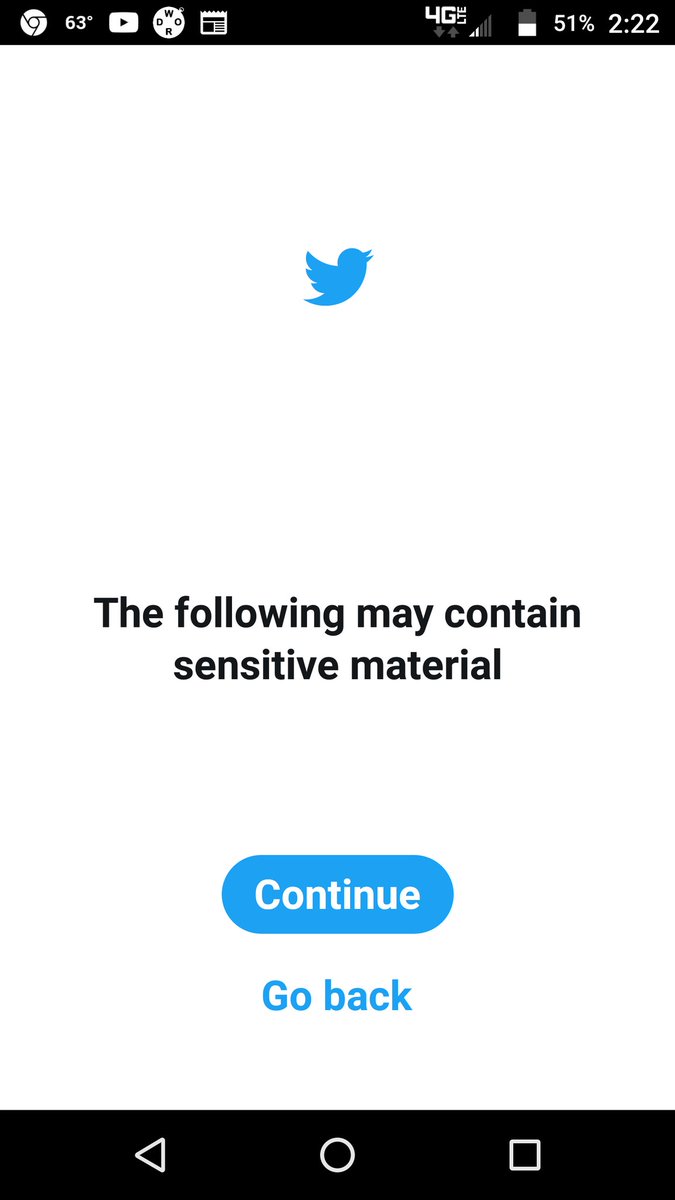This screenshot has height=1200, width=675.
Task: Tap the Android back navigation triangle
Action: point(150,1155)
